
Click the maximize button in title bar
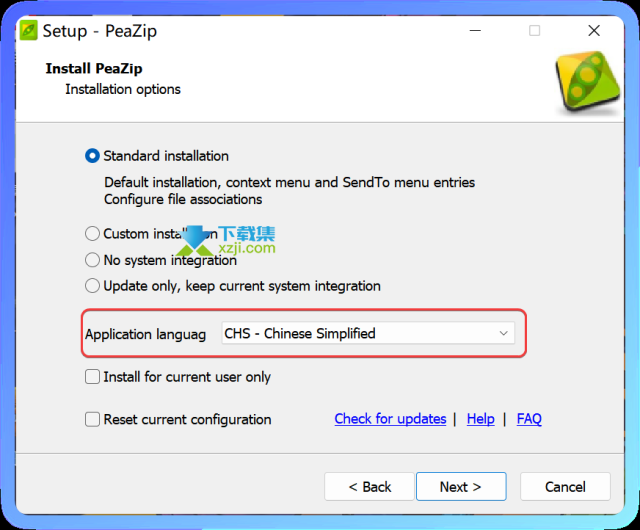click(x=534, y=31)
